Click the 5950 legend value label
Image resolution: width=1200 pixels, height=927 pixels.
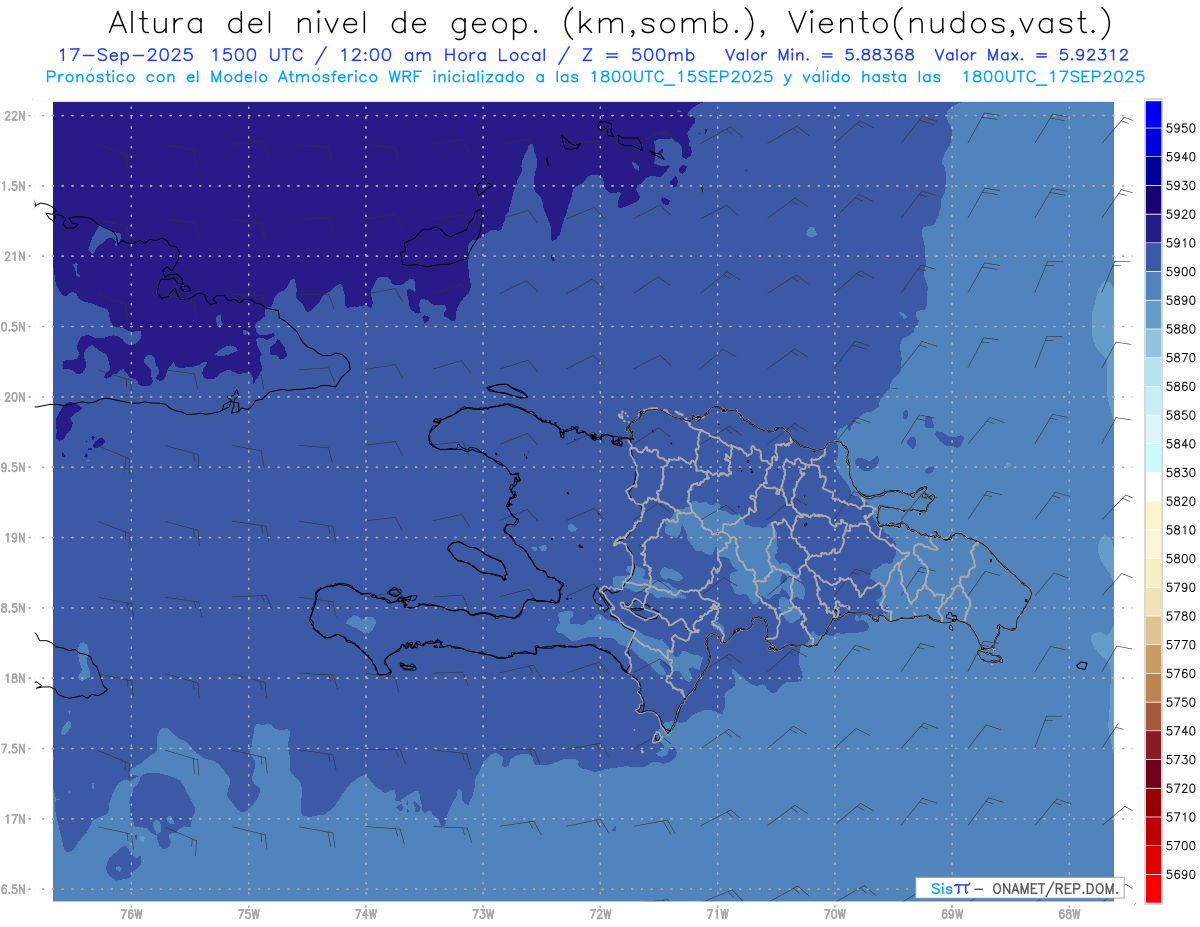click(x=1181, y=128)
